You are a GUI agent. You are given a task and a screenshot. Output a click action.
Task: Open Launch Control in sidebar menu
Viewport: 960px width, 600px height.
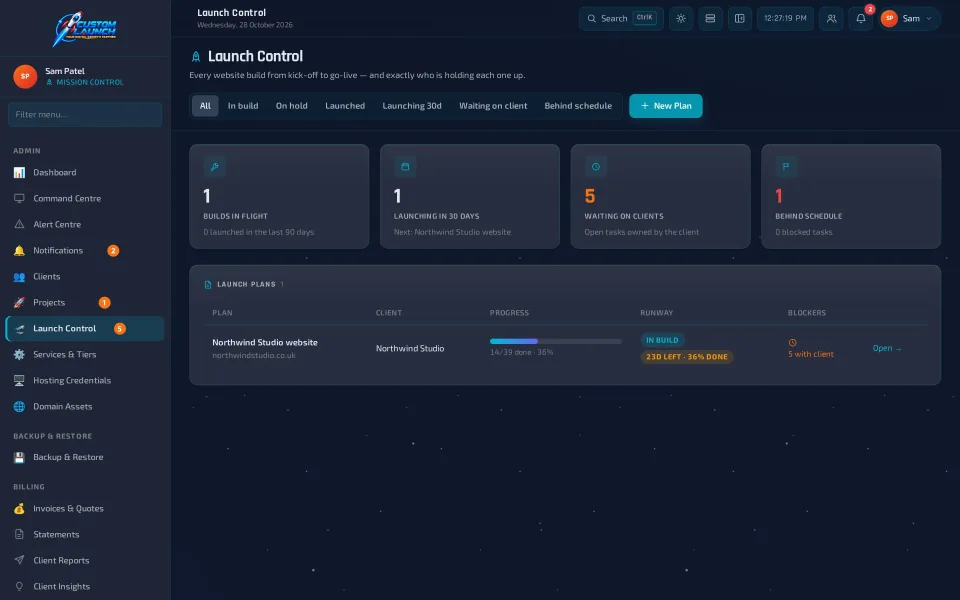[85, 329]
